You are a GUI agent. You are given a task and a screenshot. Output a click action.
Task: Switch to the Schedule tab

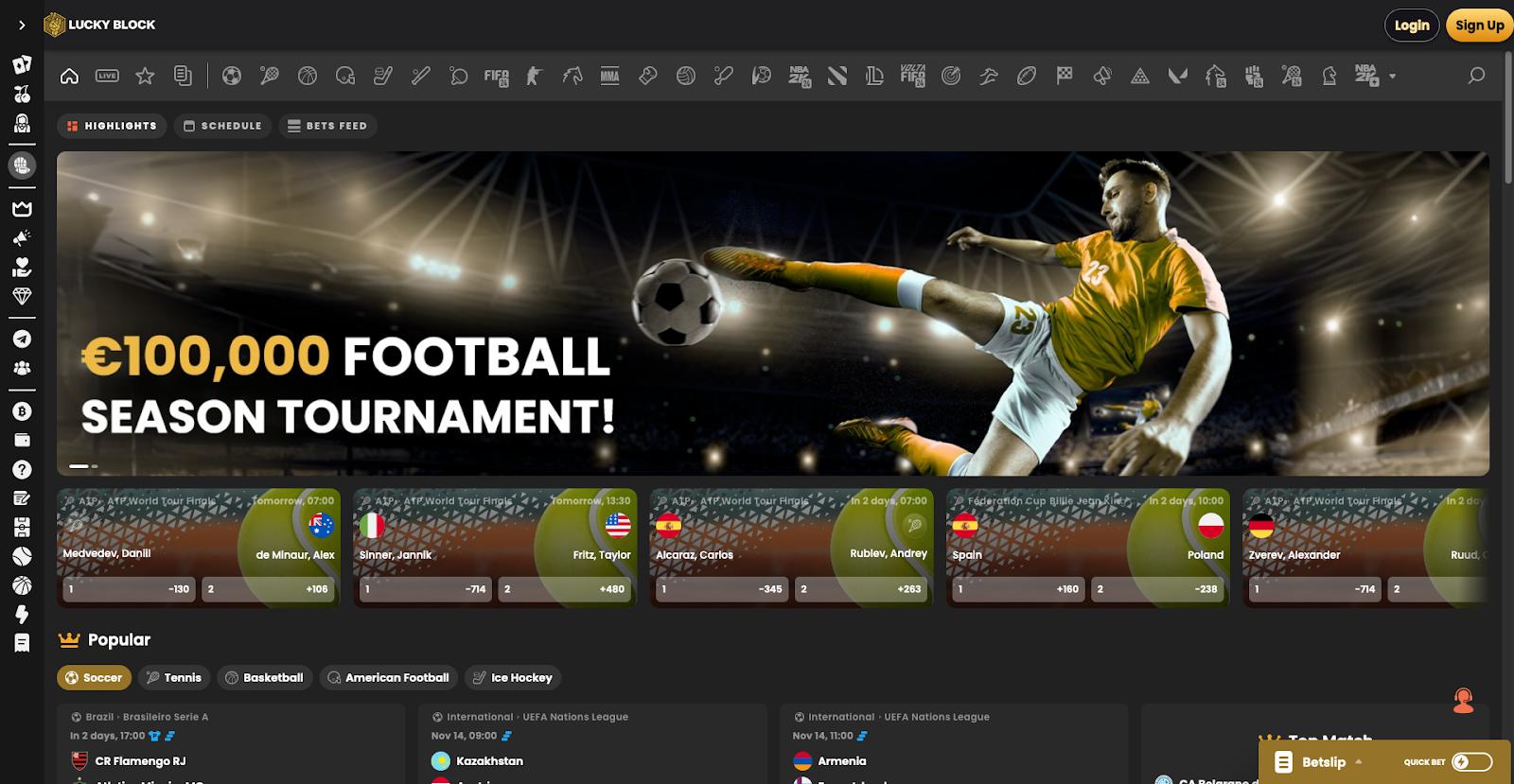222,126
